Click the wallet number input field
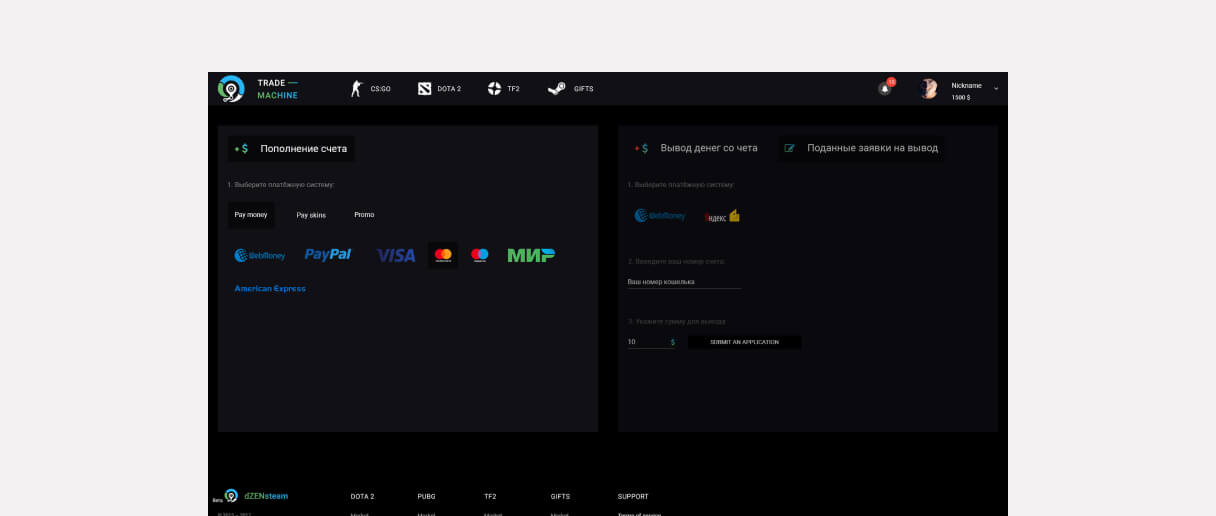 coord(684,282)
